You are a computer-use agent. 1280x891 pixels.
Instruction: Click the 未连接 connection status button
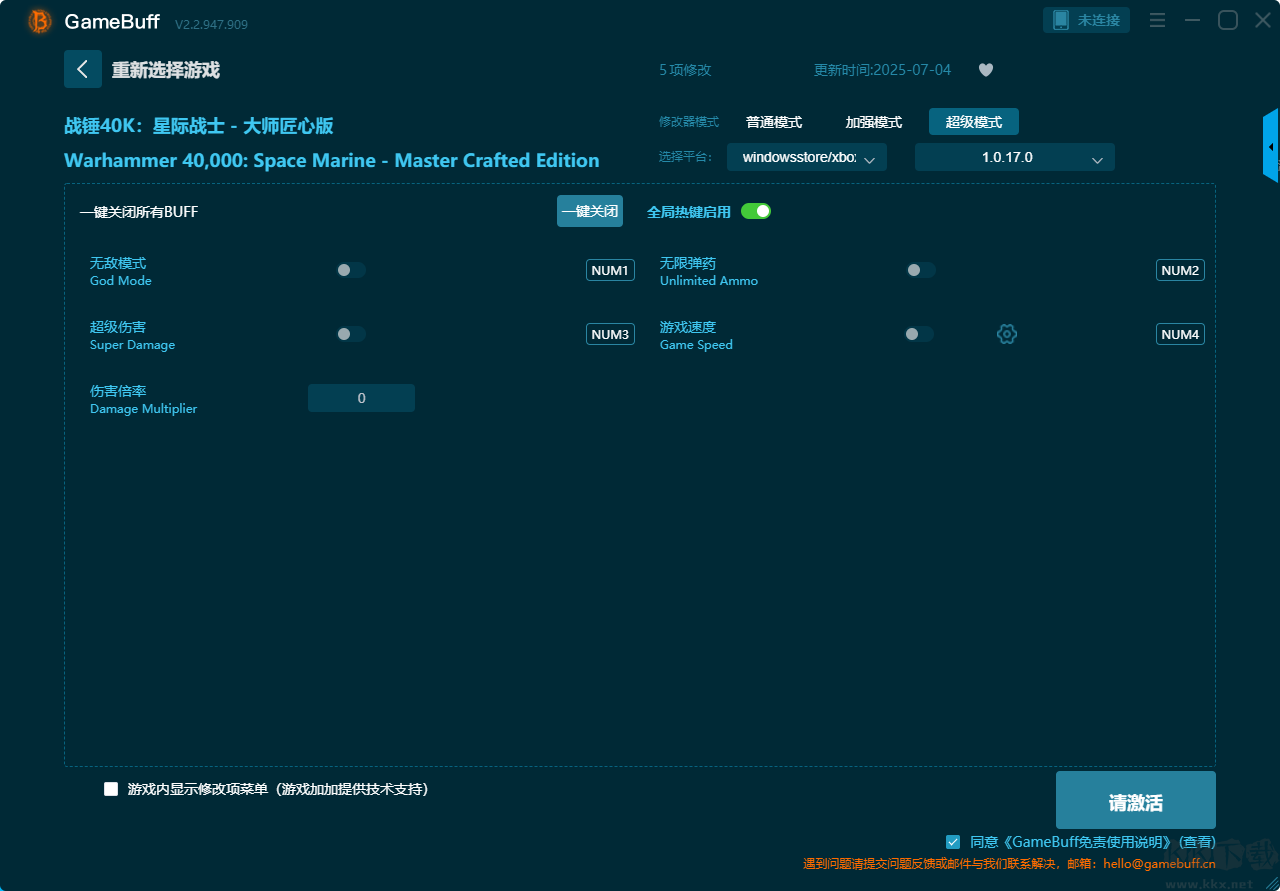(x=1087, y=20)
